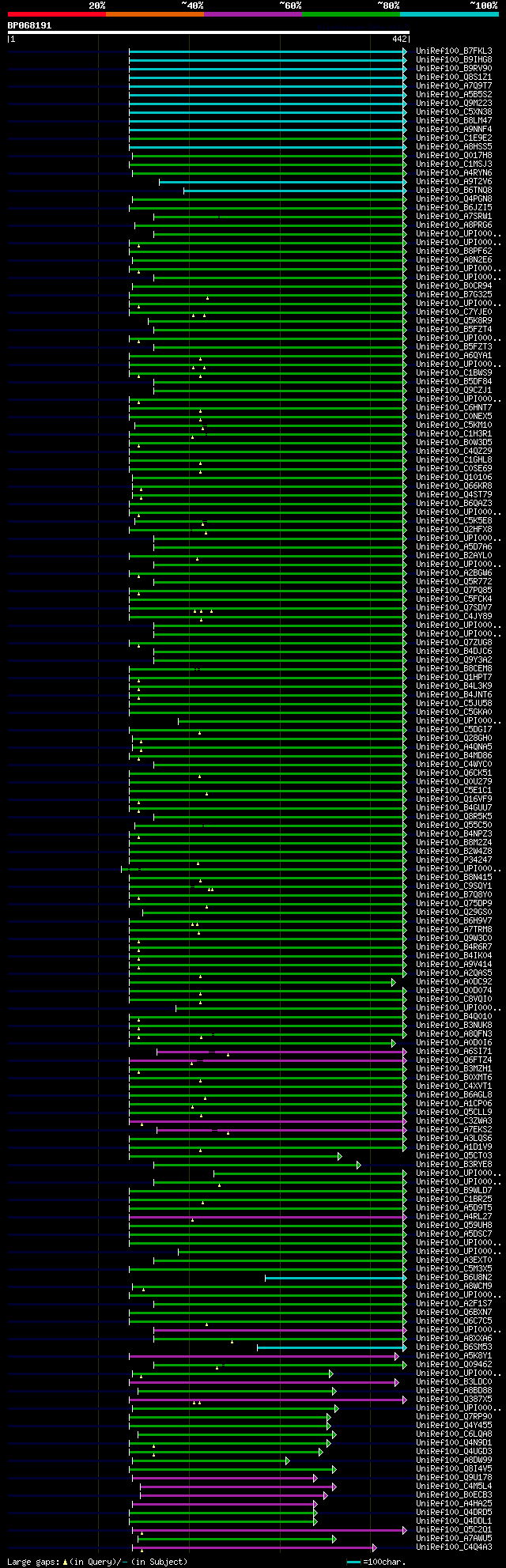
Task: Click label UniRef100_A4RYN6
Action: 454,173
